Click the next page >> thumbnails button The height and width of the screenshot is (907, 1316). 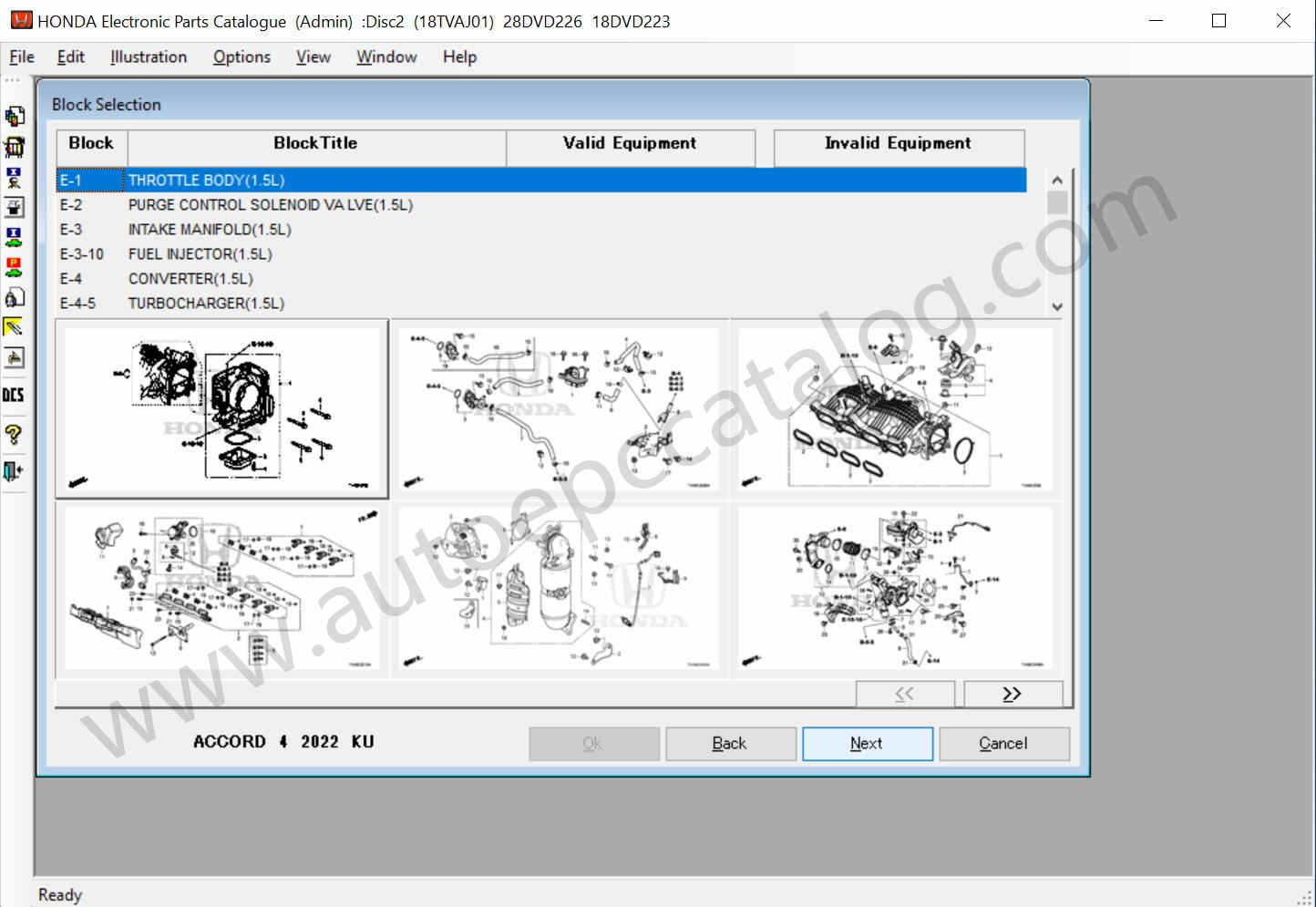point(1013,694)
